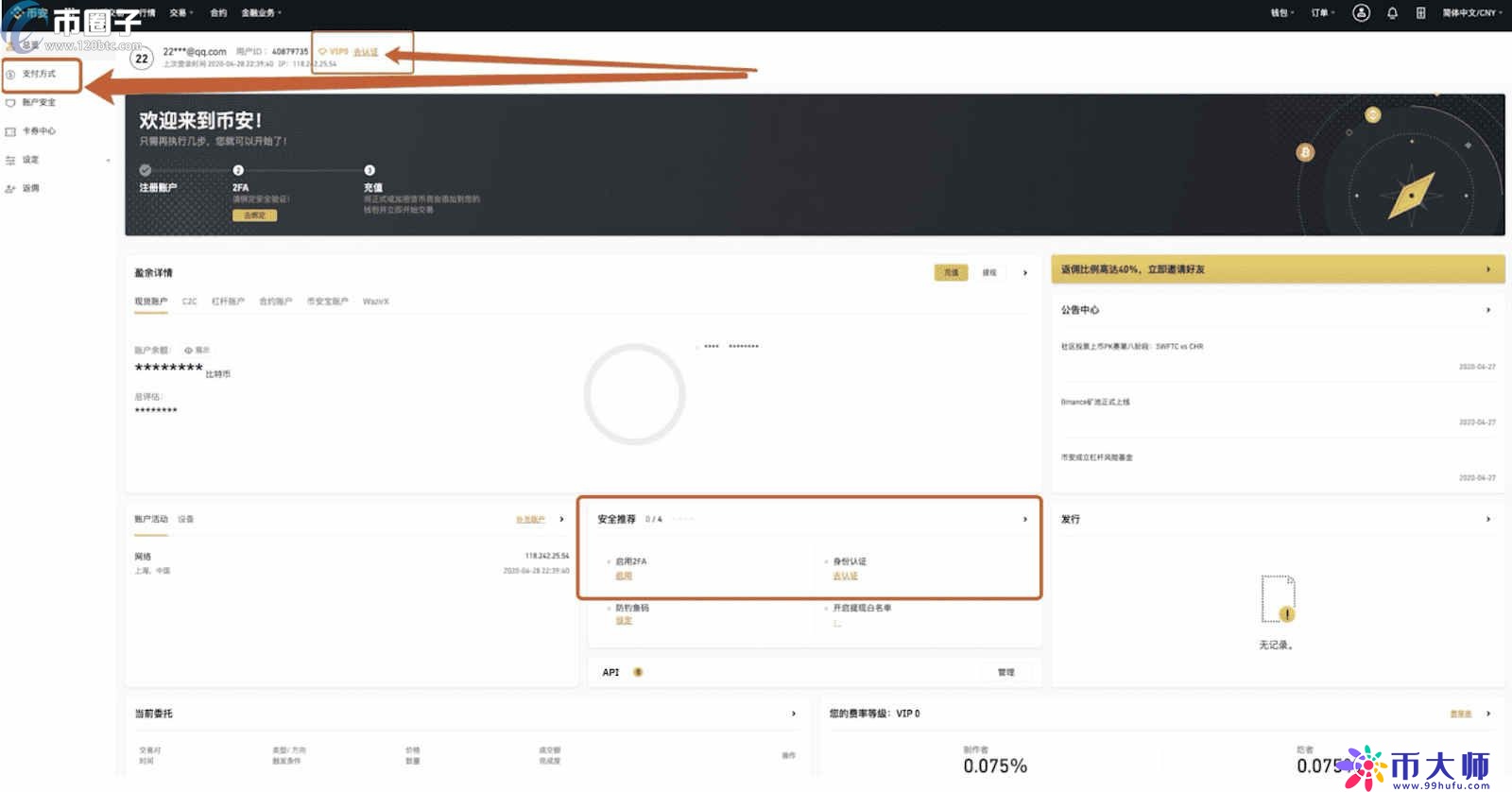
Task: Open the user profile icon in top bar
Action: click(1361, 13)
